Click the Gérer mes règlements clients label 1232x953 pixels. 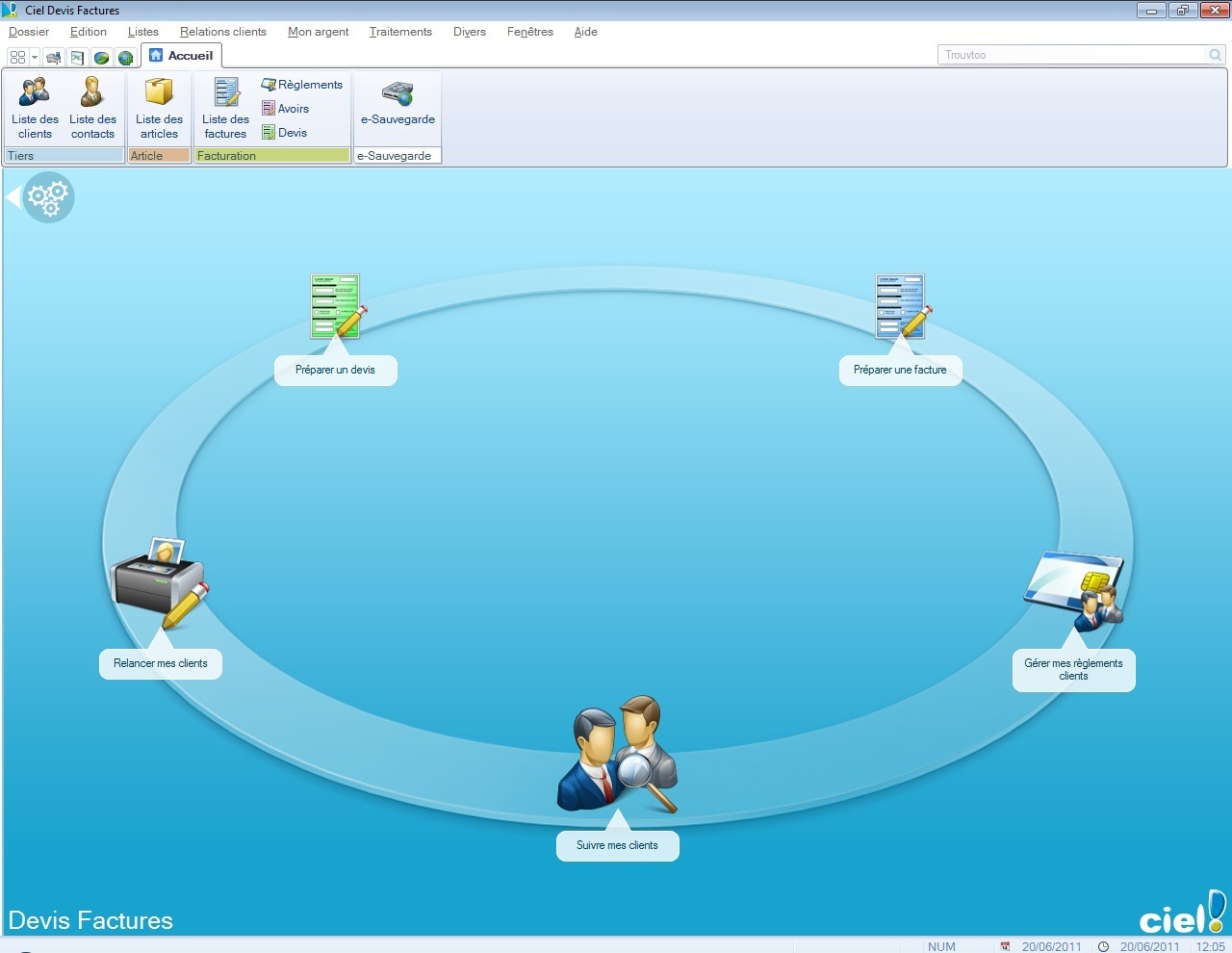click(1074, 670)
